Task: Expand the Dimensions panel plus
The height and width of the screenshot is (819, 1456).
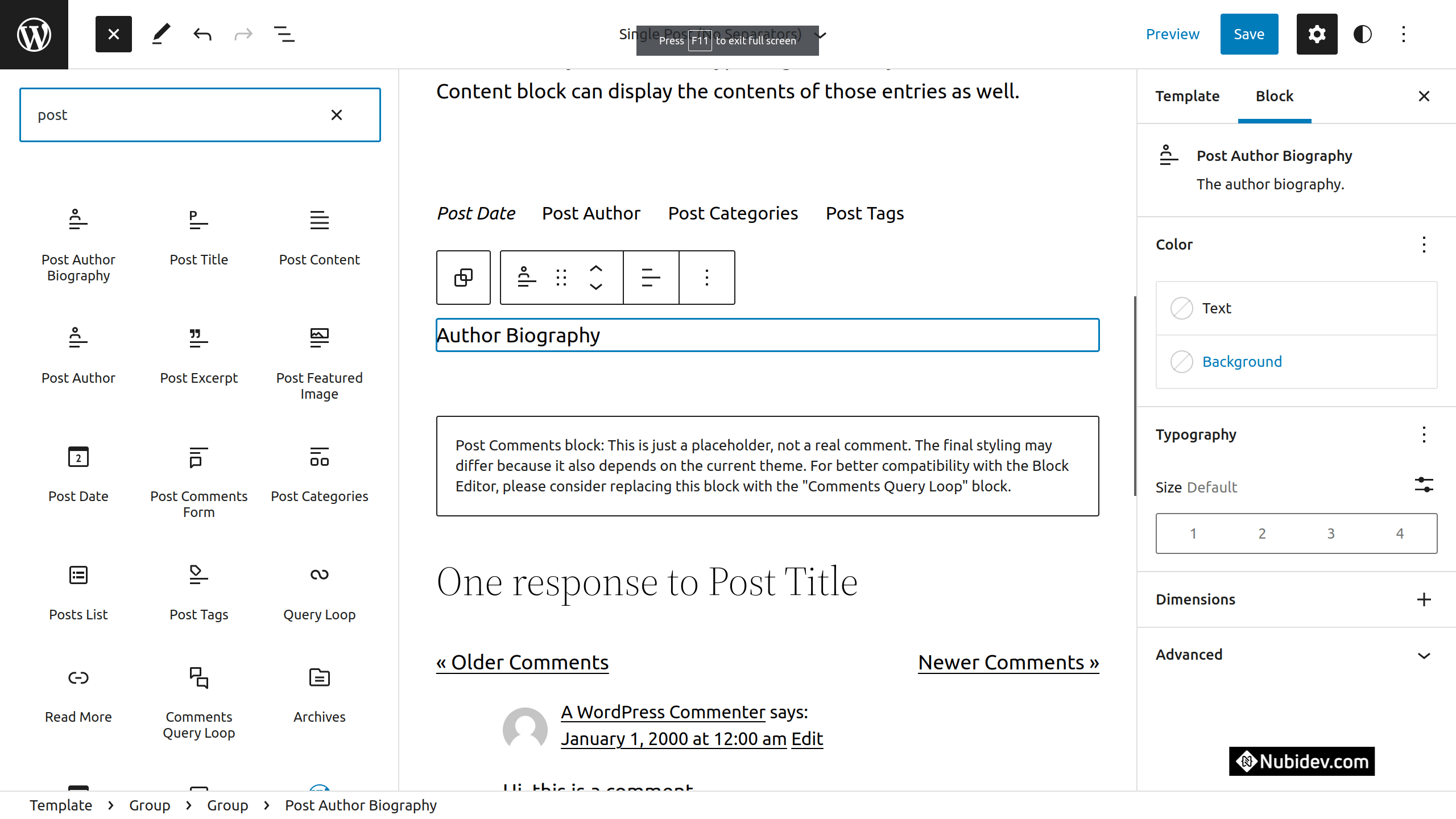Action: (x=1424, y=599)
